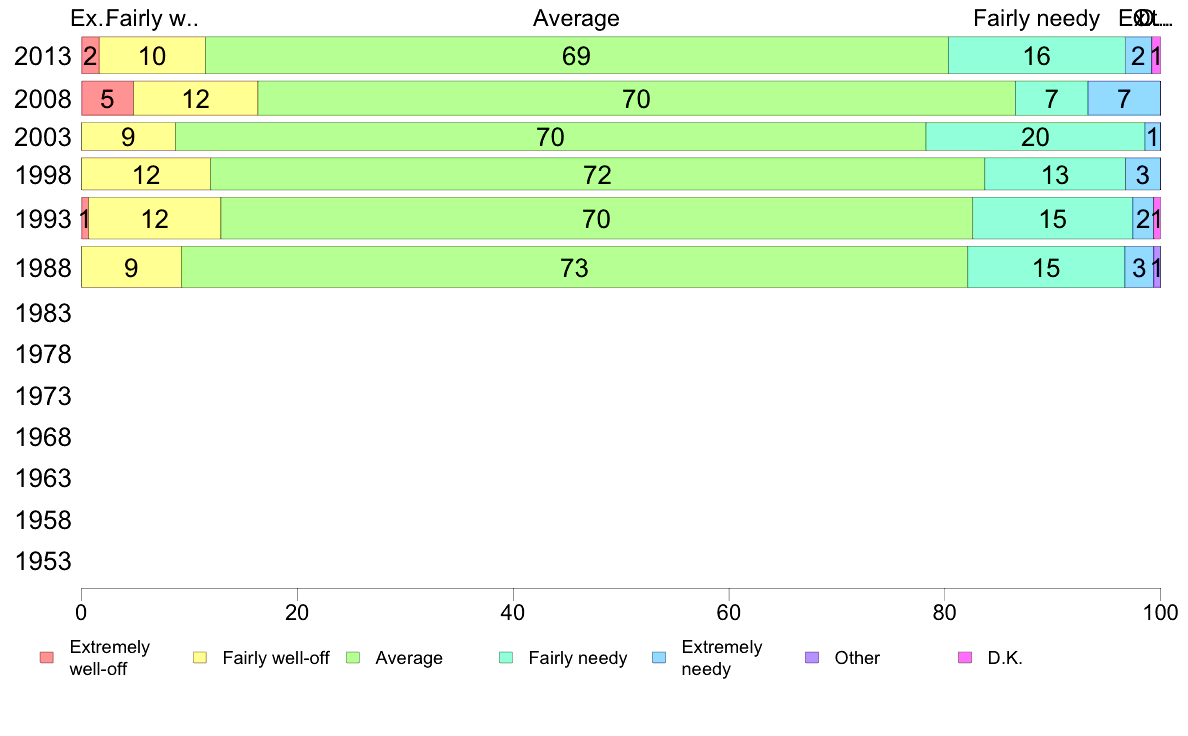Screen dimensions: 1188x736
Task: Click the Other purple legend swatch
Action: [x=812, y=657]
